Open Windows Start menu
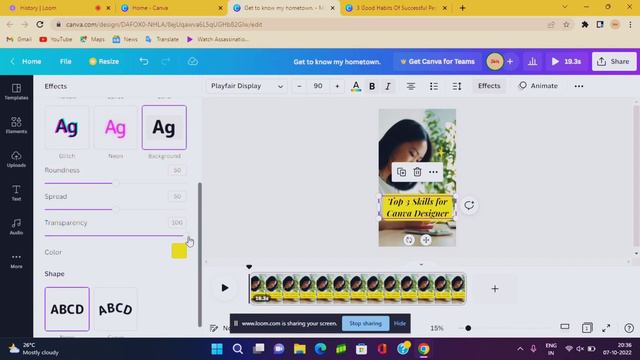Image resolution: width=640 pixels, height=360 pixels. coord(217,349)
